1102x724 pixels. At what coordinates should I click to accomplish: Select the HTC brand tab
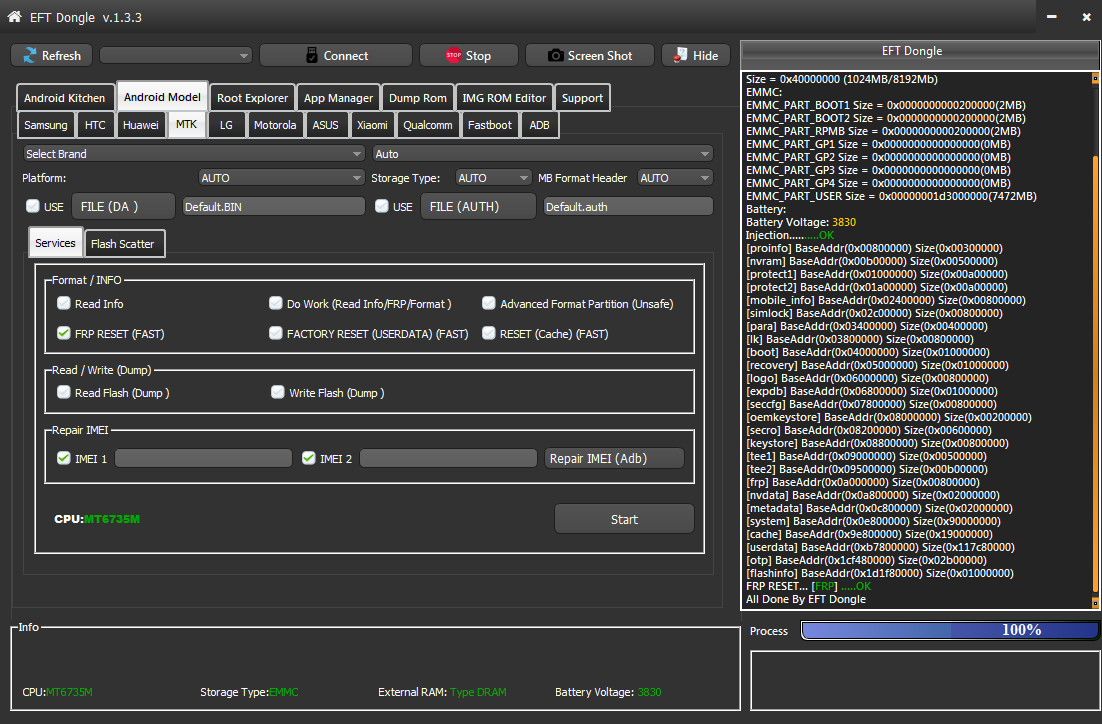pyautogui.click(x=95, y=125)
